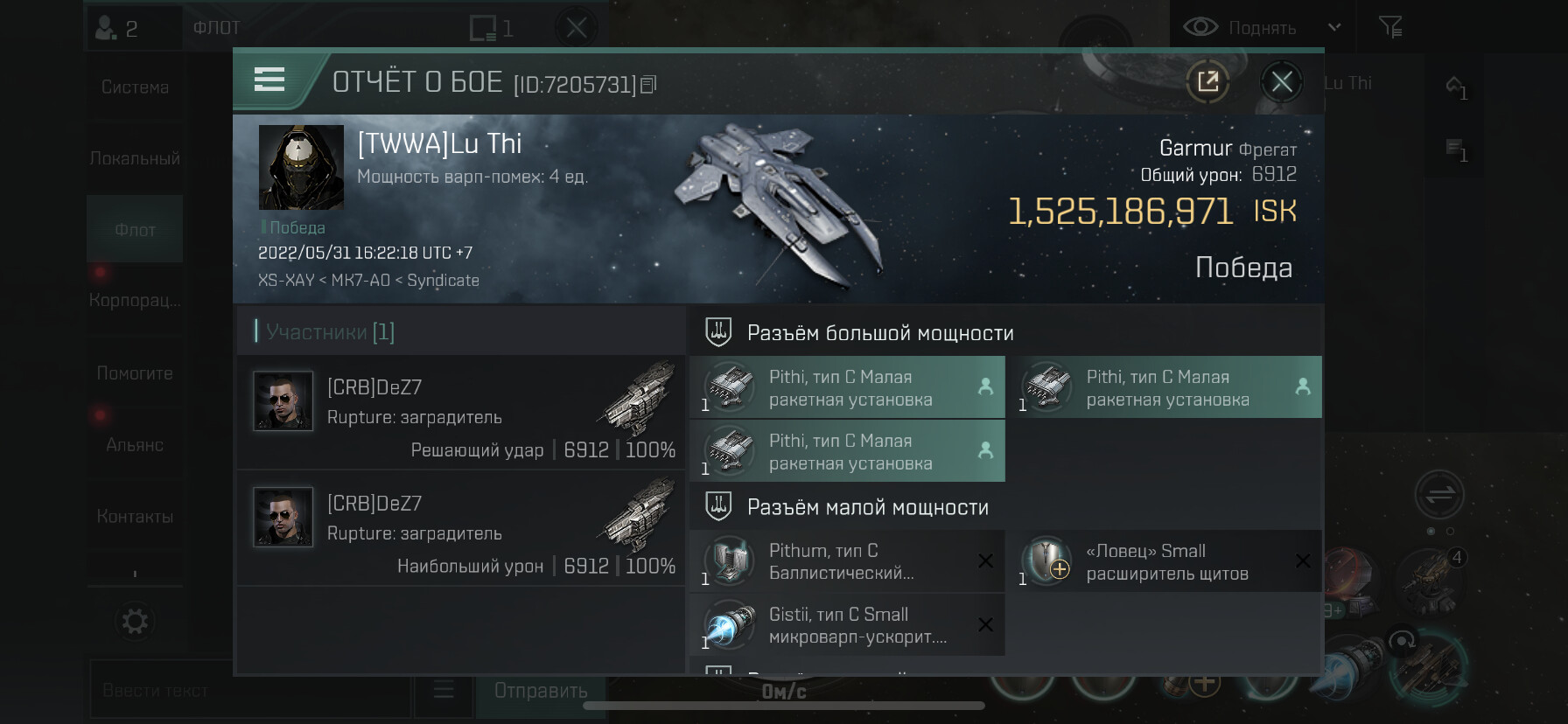Share battle report via export icon
This screenshot has height=724, width=1568.
click(1207, 82)
